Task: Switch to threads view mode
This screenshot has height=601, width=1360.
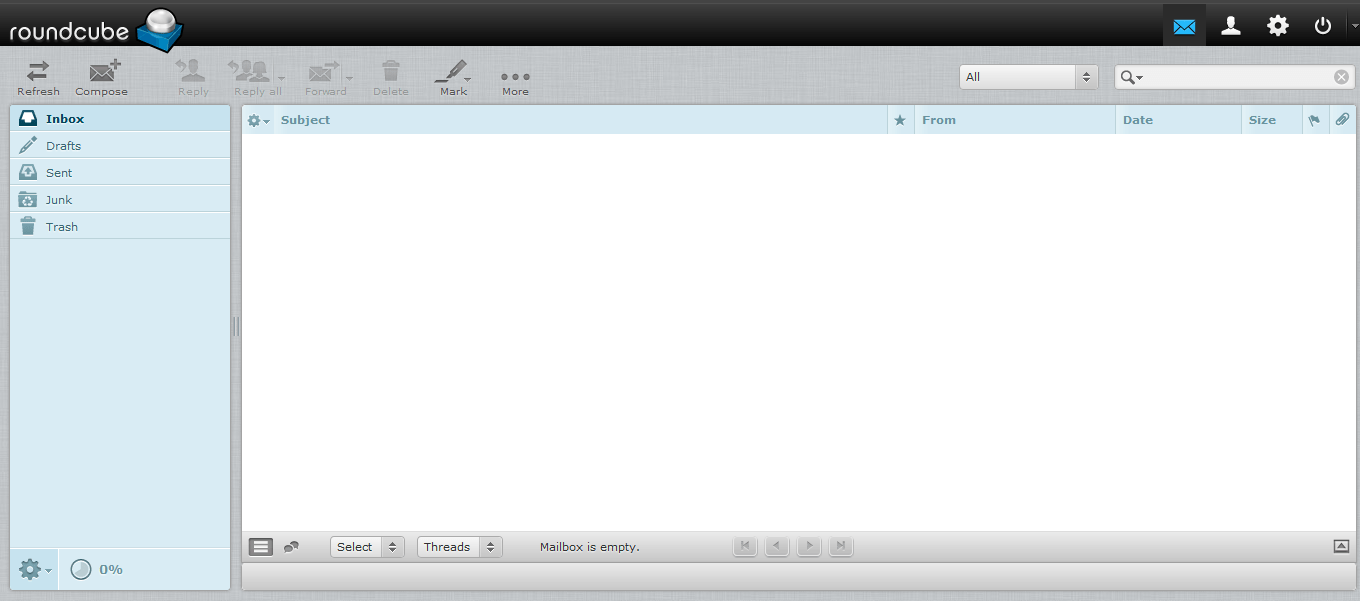Action: [291, 547]
